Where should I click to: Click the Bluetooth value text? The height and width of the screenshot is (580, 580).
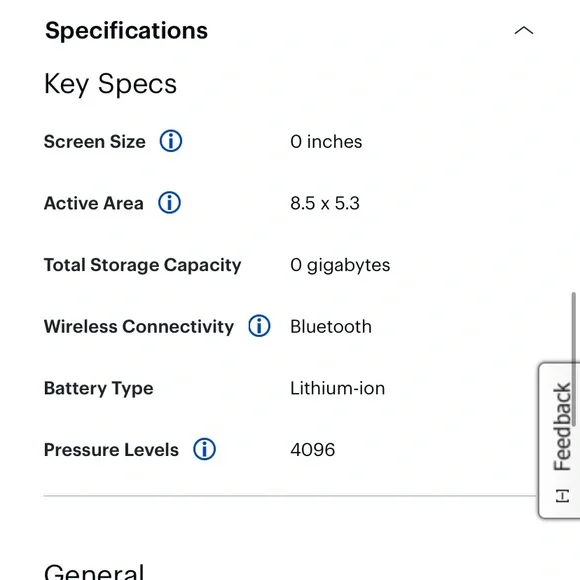(x=331, y=327)
